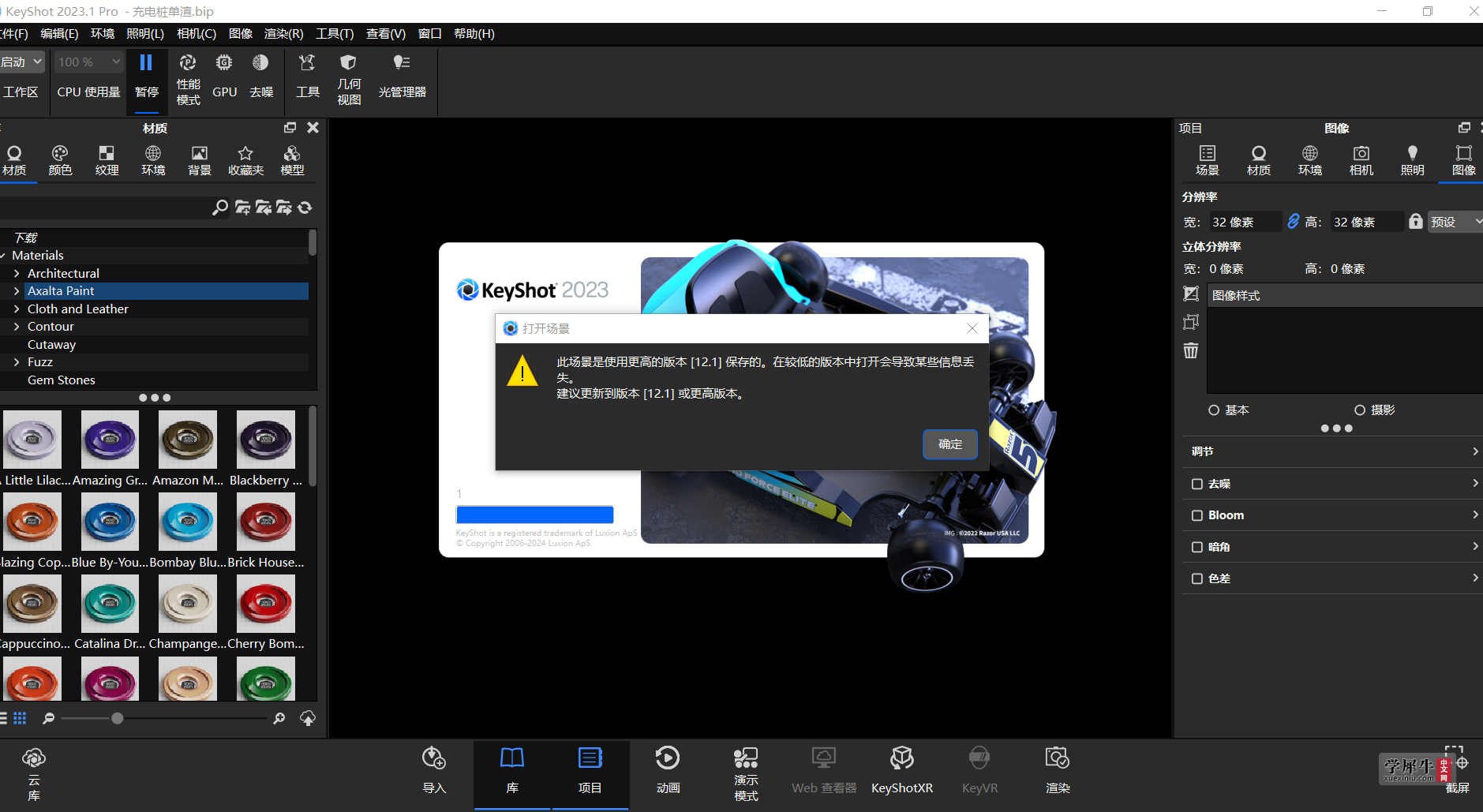This screenshot has height=812, width=1483.
Task: Open Models tab in library
Action: pos(292,160)
